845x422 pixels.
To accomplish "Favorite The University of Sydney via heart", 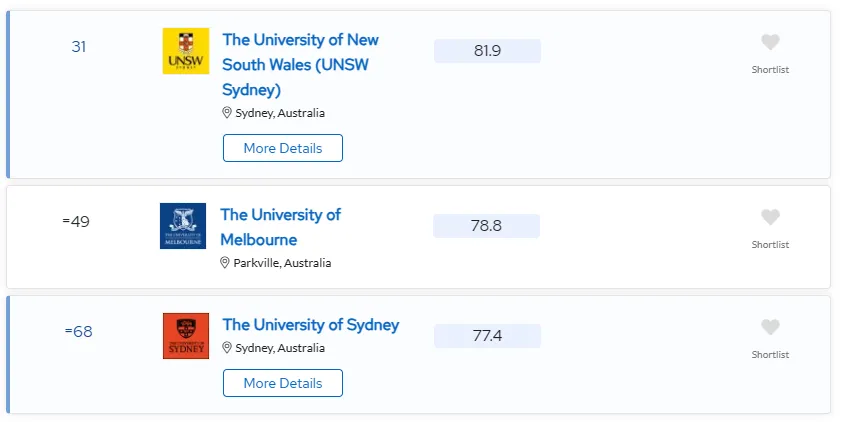I will pos(770,327).
